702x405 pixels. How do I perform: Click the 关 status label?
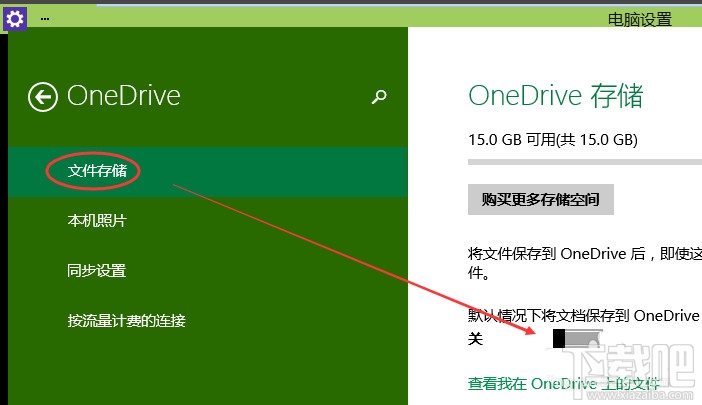(475, 339)
